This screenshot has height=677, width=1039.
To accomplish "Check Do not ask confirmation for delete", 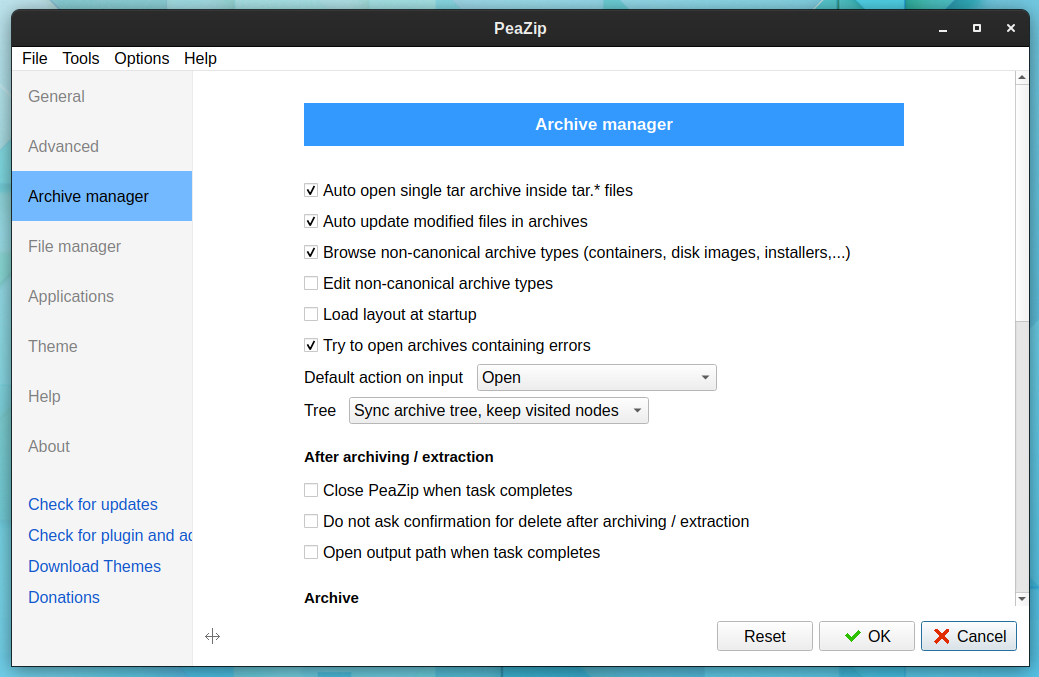I will (x=311, y=521).
